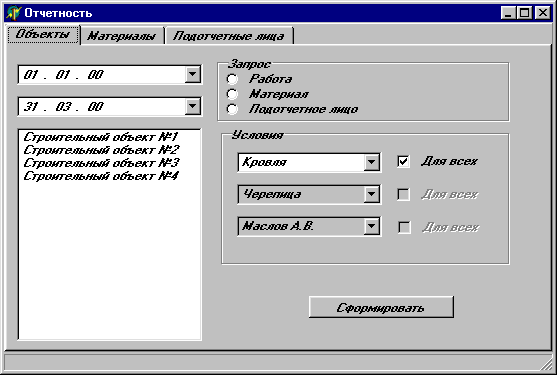The width and height of the screenshot is (557, 375).
Task: Expand the Маслов А.В. combo box arrow
Action: click(x=372, y=226)
